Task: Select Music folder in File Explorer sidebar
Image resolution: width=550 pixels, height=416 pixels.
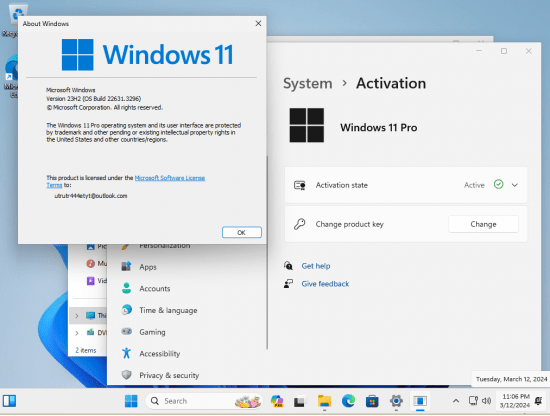Action: (x=96, y=263)
